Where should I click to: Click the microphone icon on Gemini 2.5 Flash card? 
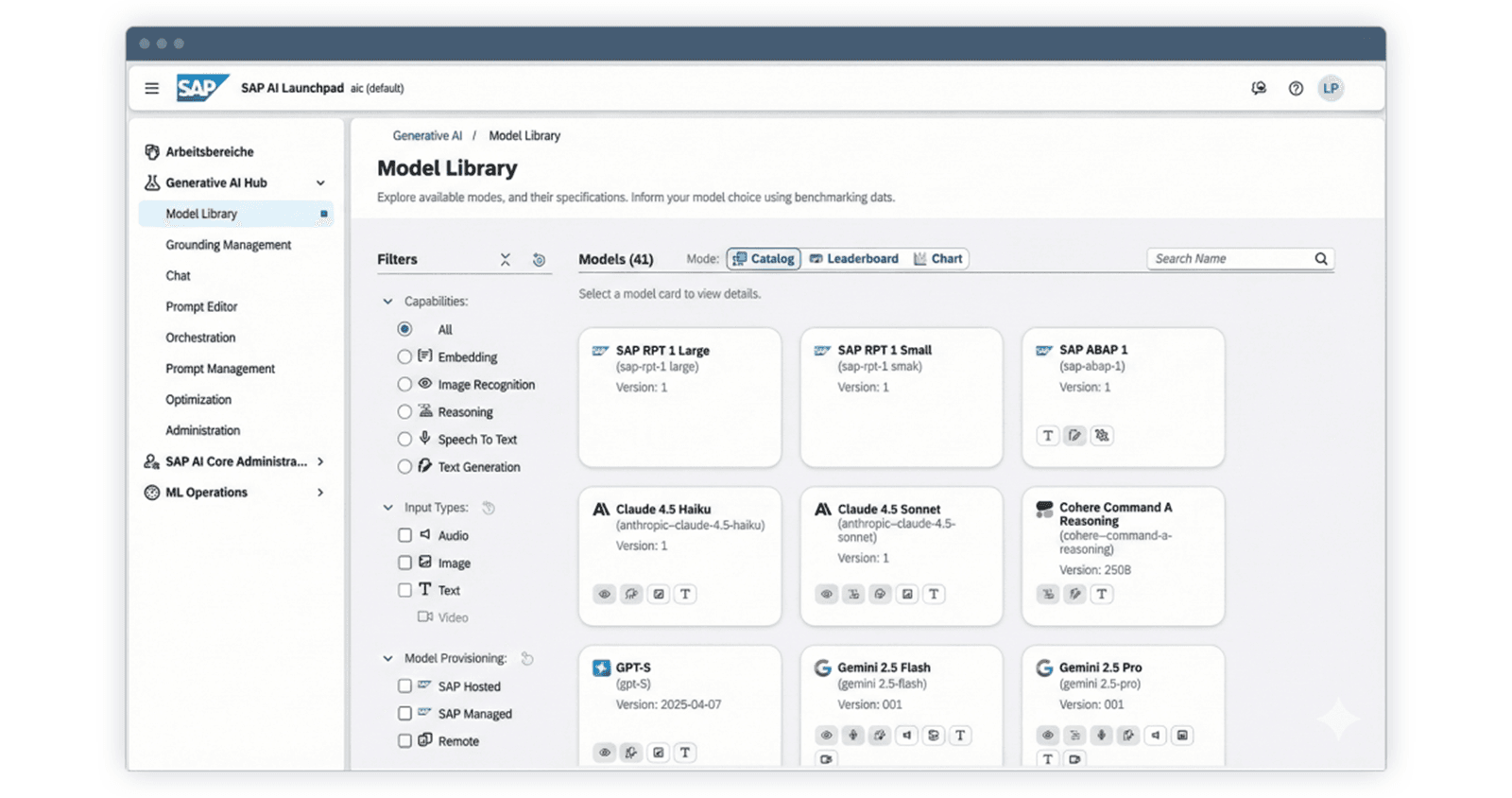852,735
